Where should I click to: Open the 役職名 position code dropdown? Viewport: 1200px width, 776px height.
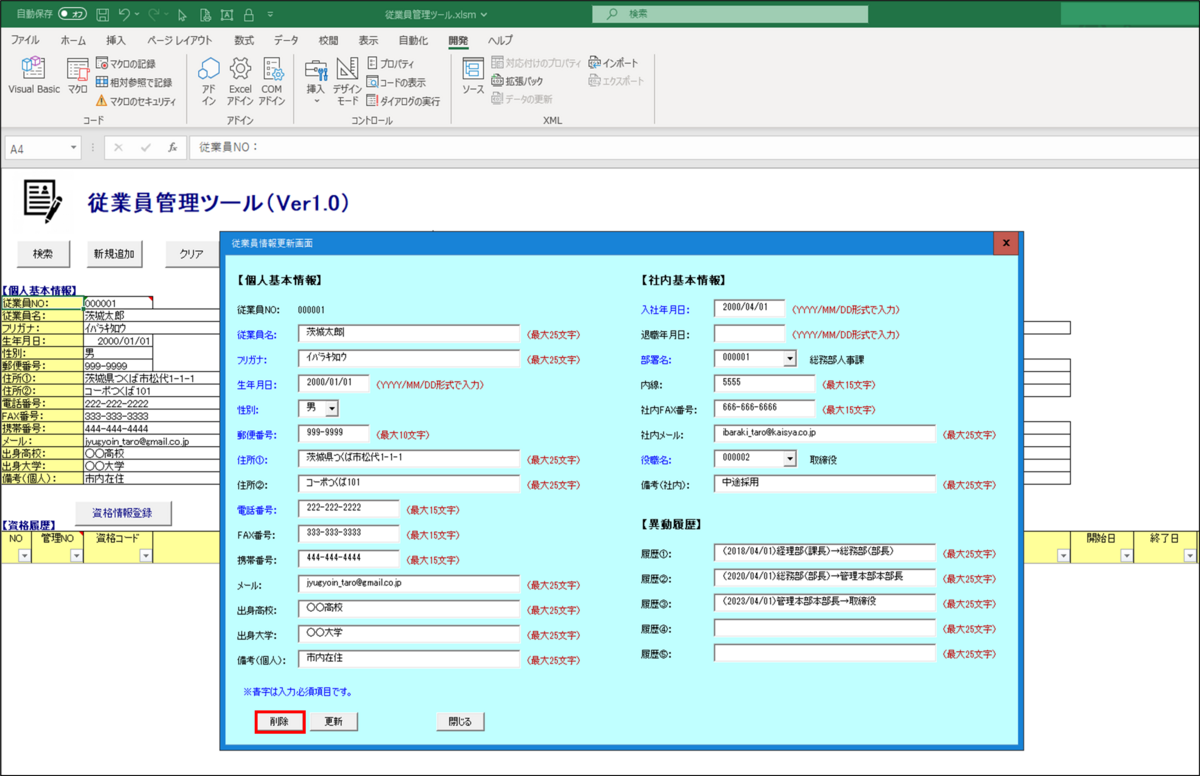coord(790,458)
